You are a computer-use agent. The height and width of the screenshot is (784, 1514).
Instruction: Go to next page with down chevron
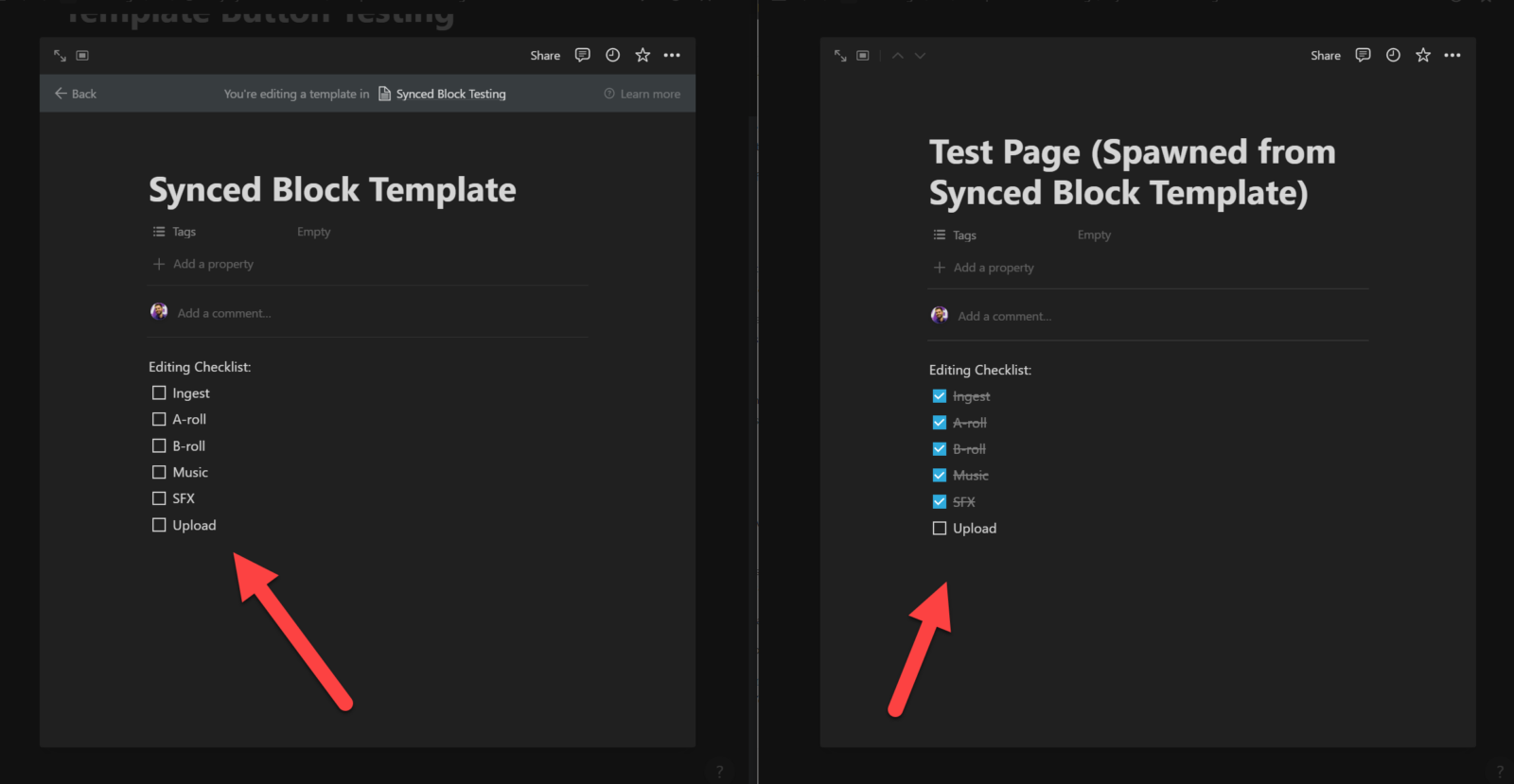pyautogui.click(x=920, y=56)
